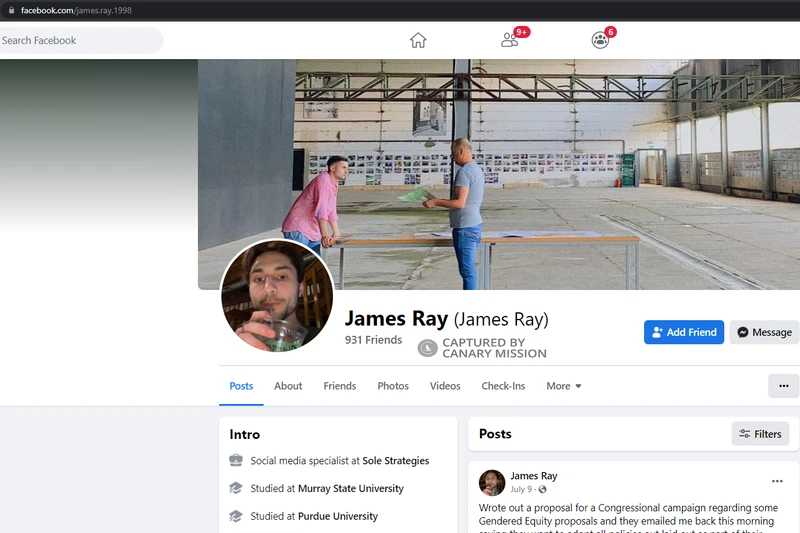Screen dimensions: 800x533
Task: Expand the More dropdown in profile tabs
Action: point(564,386)
